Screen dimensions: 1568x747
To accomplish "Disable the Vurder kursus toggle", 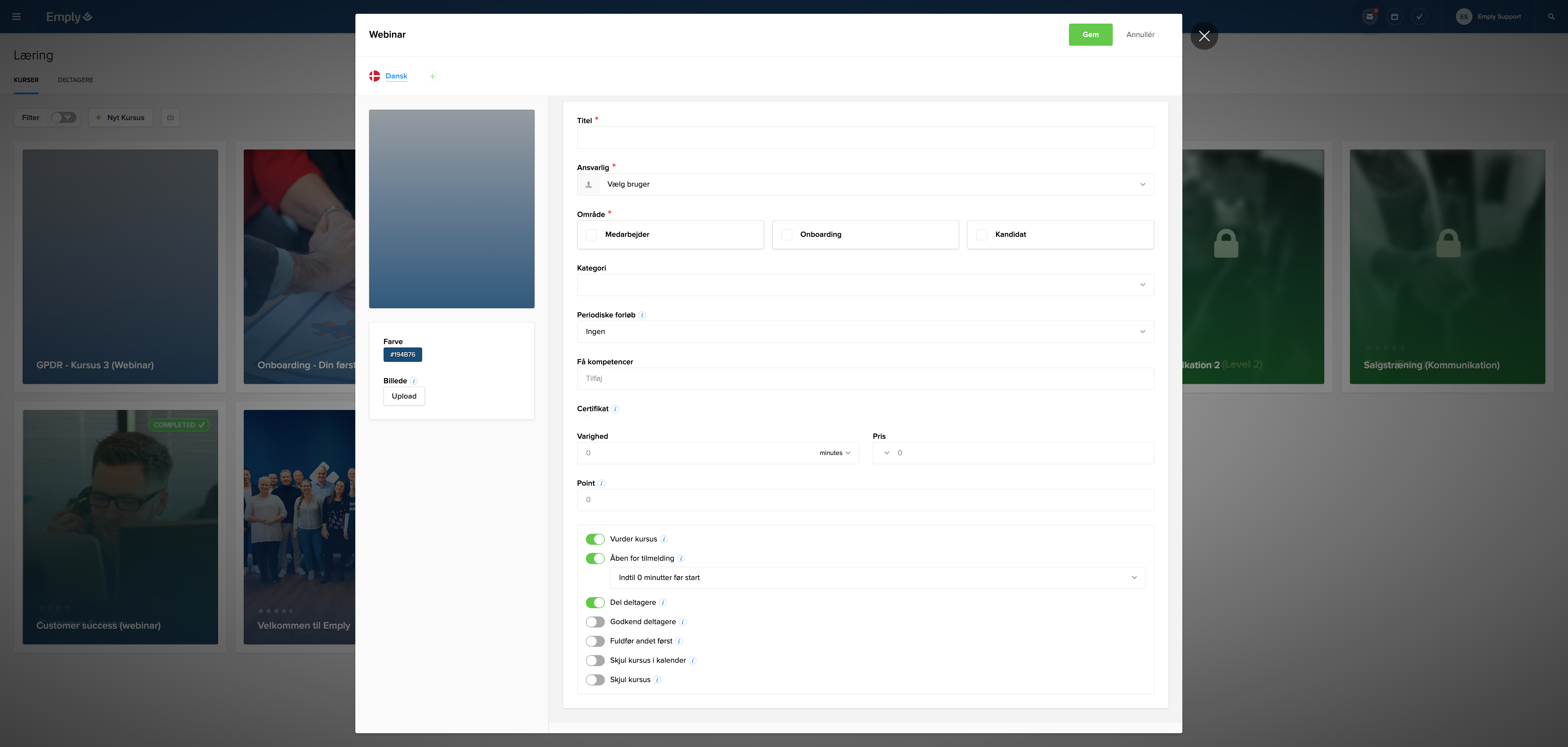I will point(595,539).
